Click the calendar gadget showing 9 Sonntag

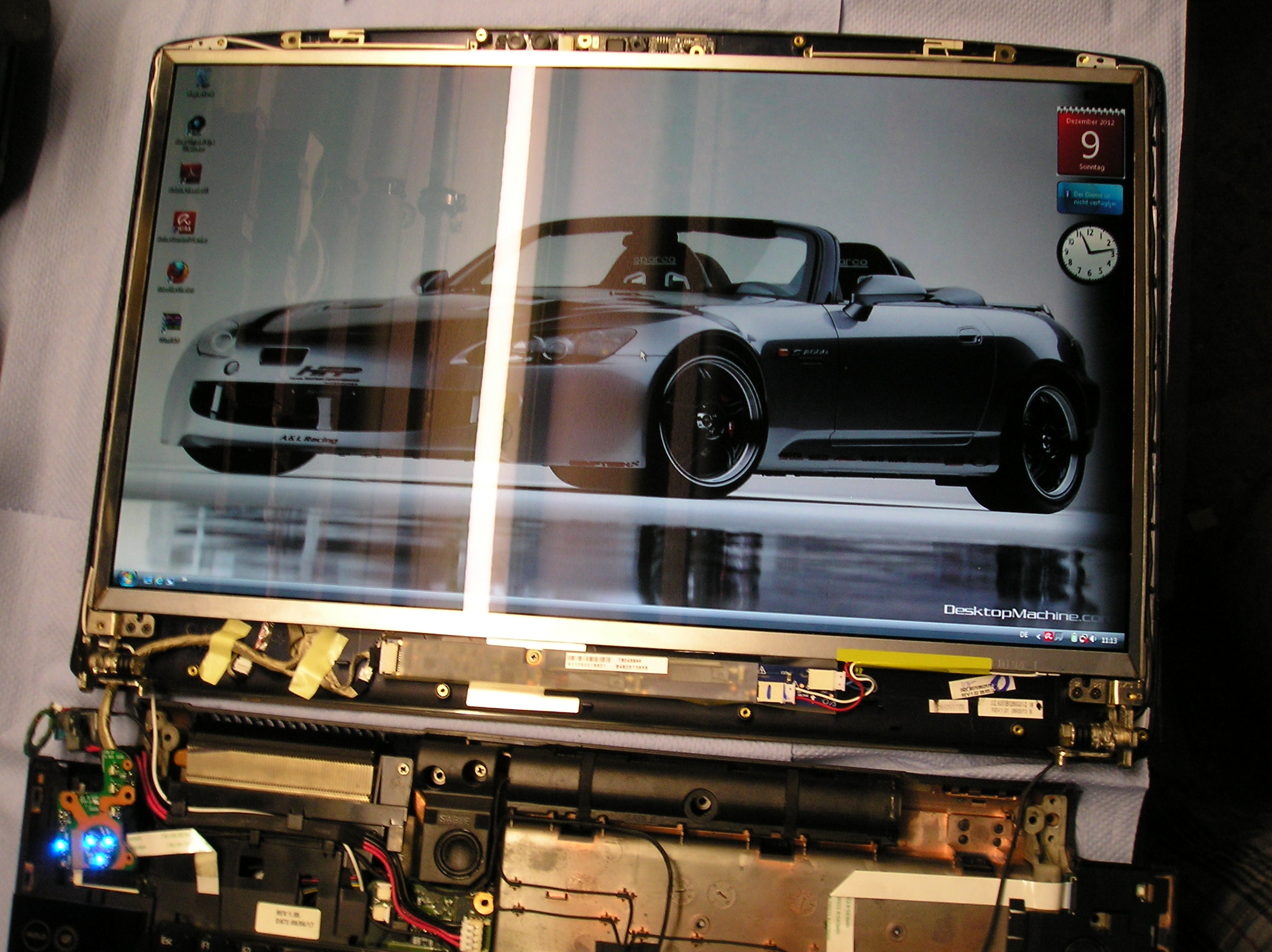(1090, 144)
